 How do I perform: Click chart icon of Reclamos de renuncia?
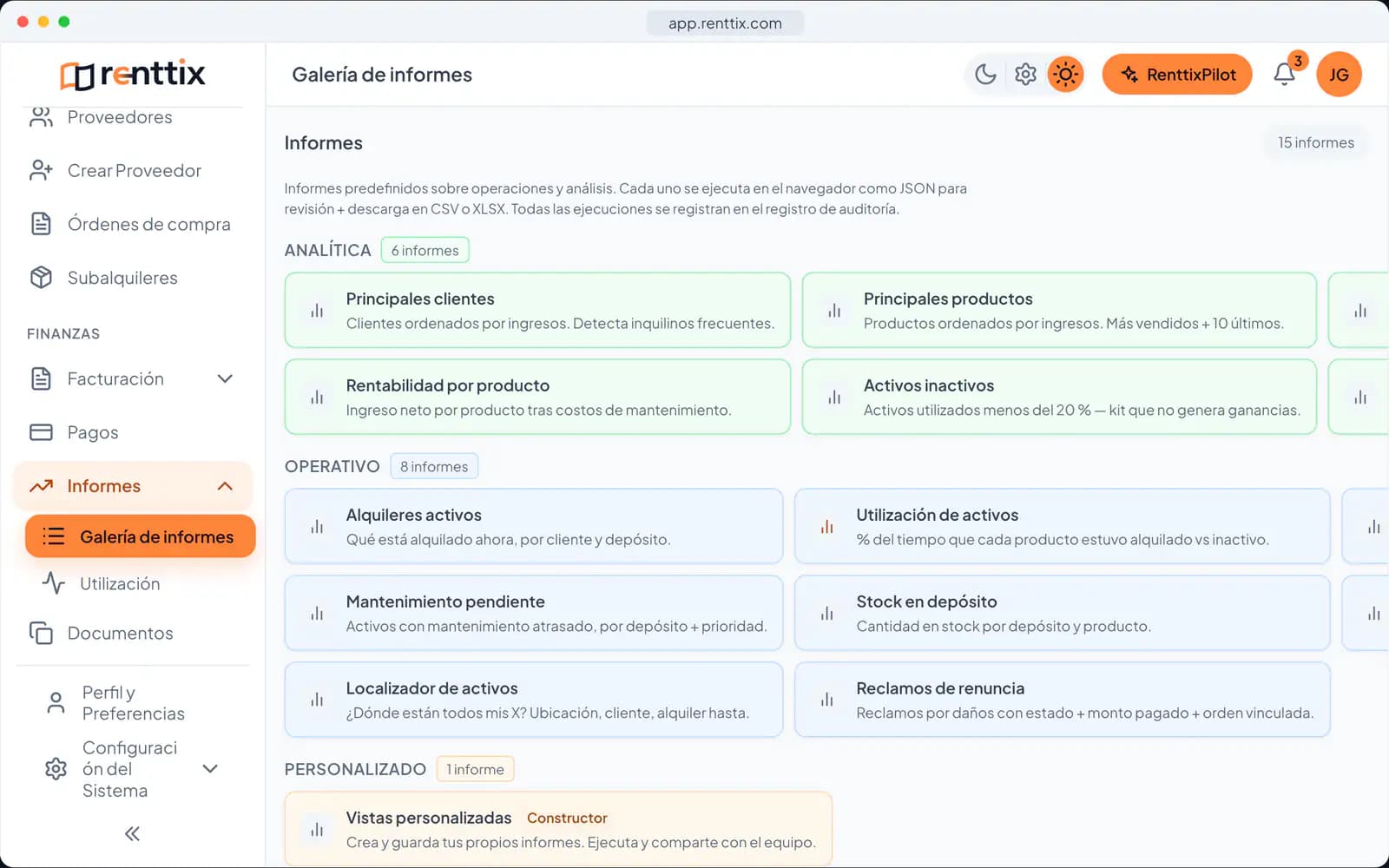click(827, 700)
